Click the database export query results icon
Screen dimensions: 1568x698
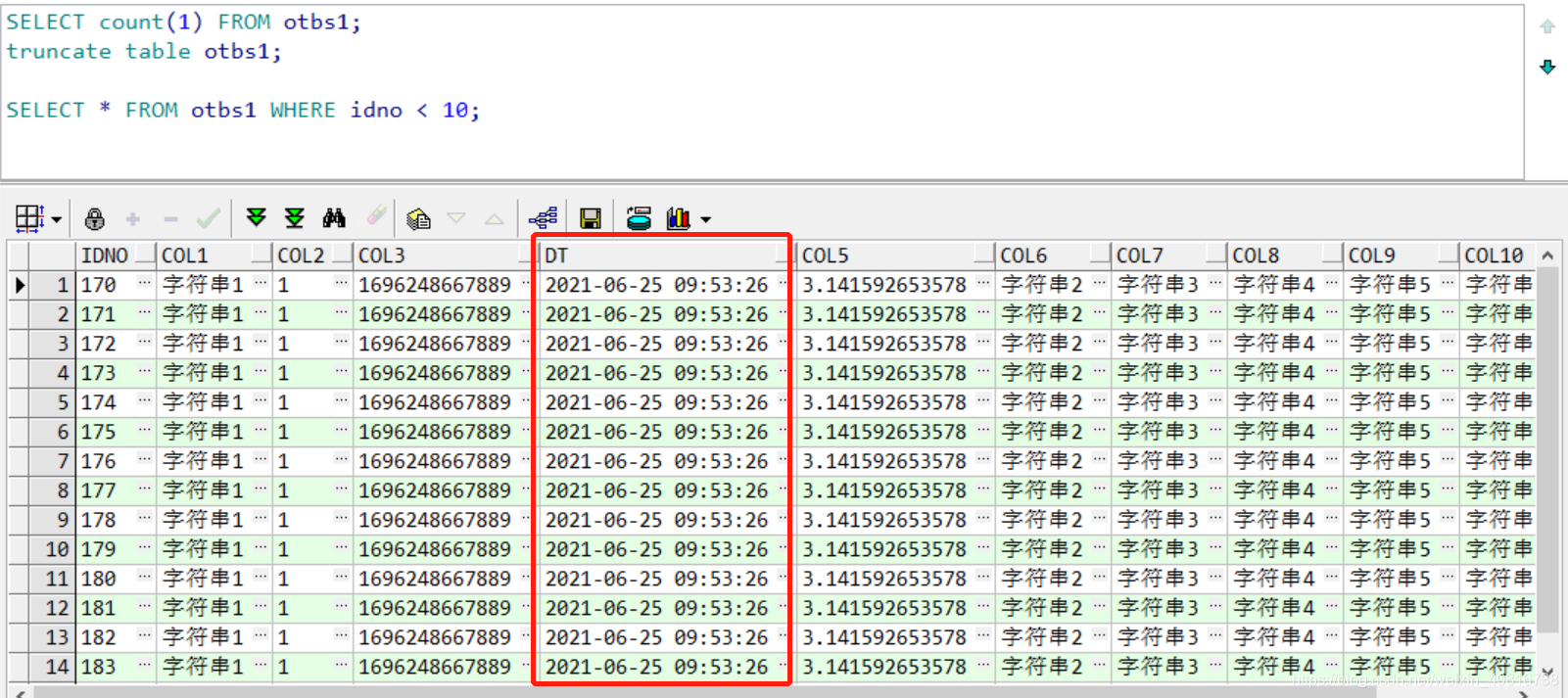click(x=639, y=218)
